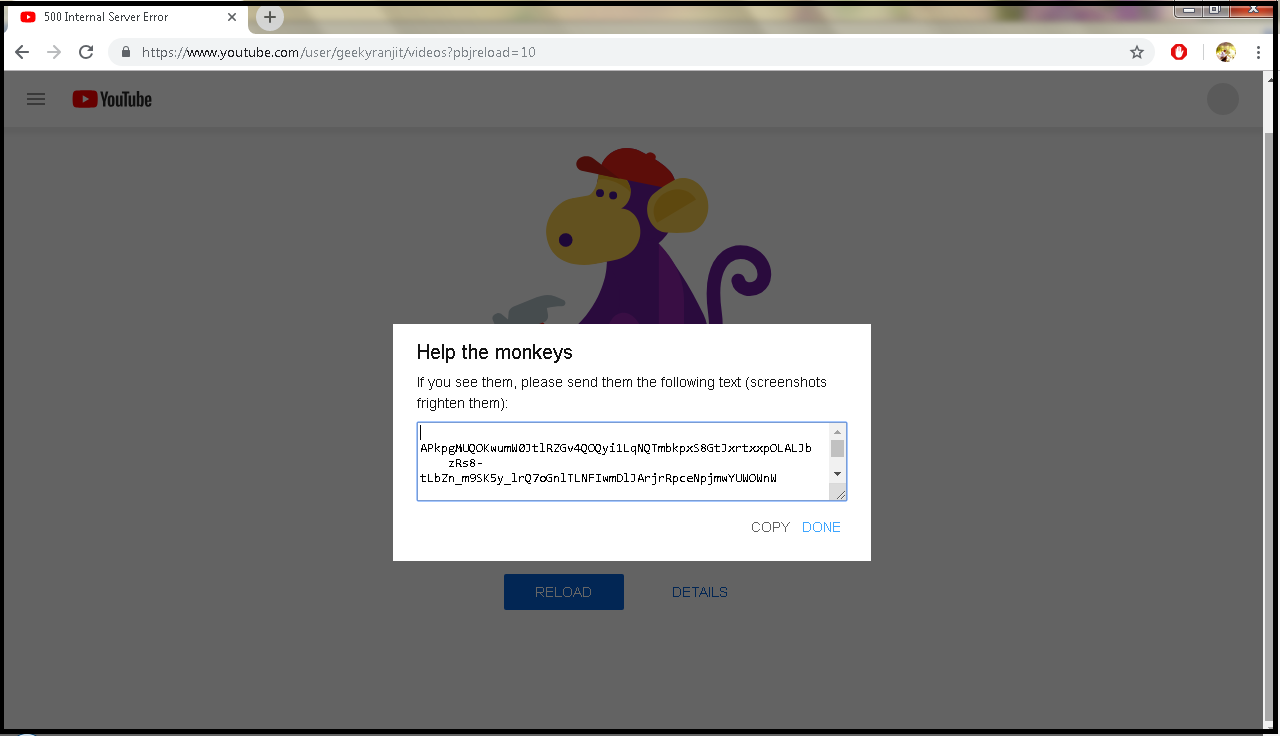Open the red Opera-style extension icon

pyautogui.click(x=1179, y=52)
